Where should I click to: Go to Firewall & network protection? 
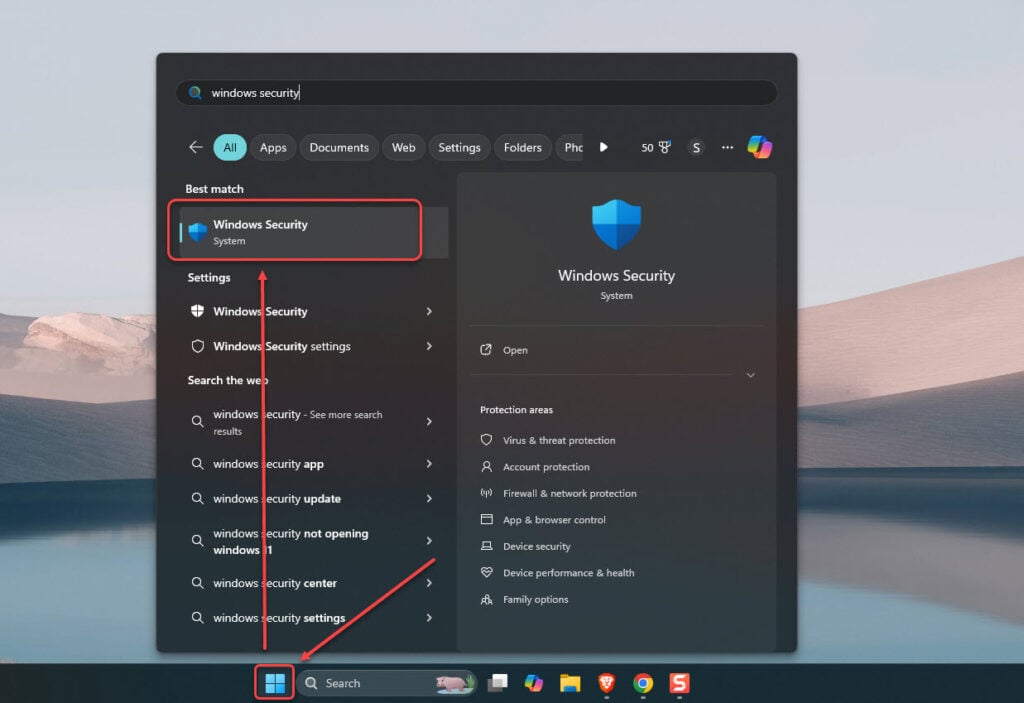tap(569, 493)
